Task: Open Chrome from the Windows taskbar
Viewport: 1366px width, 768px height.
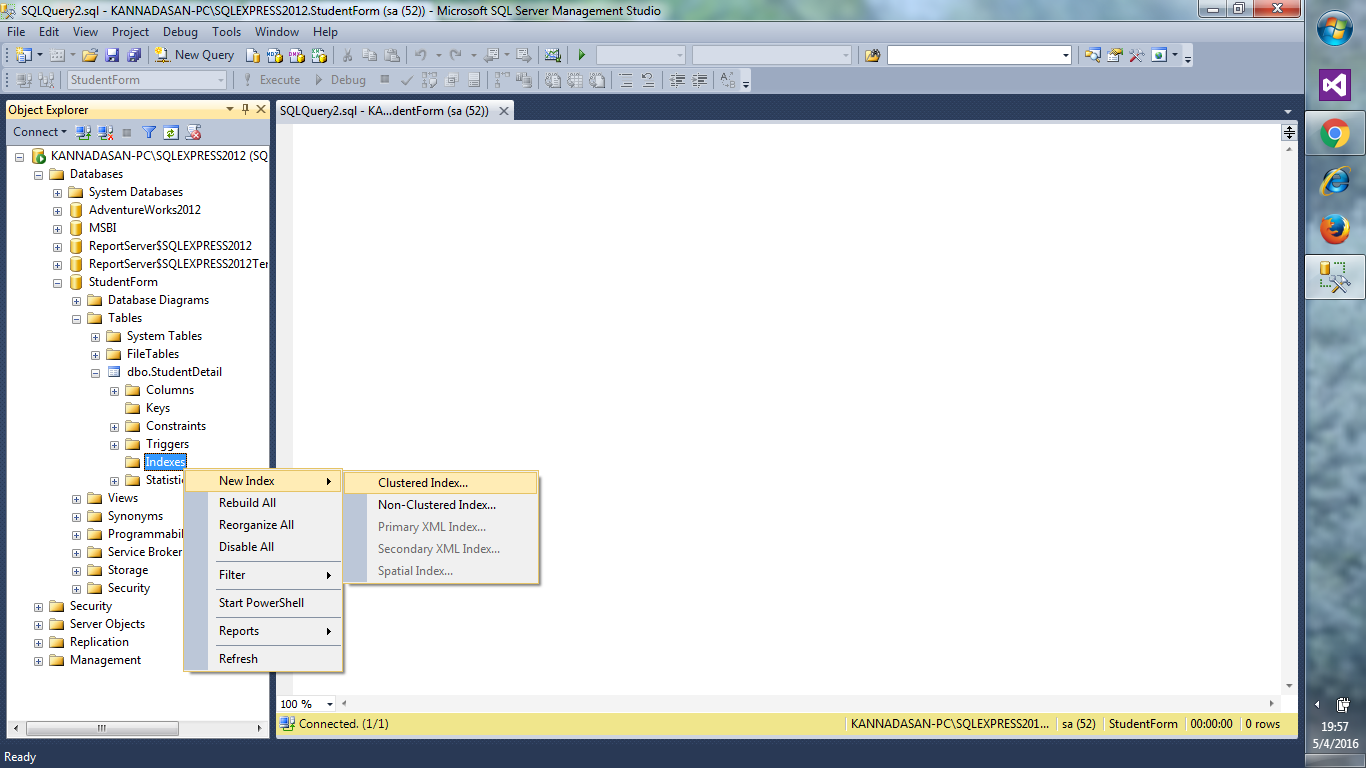Action: (x=1335, y=133)
